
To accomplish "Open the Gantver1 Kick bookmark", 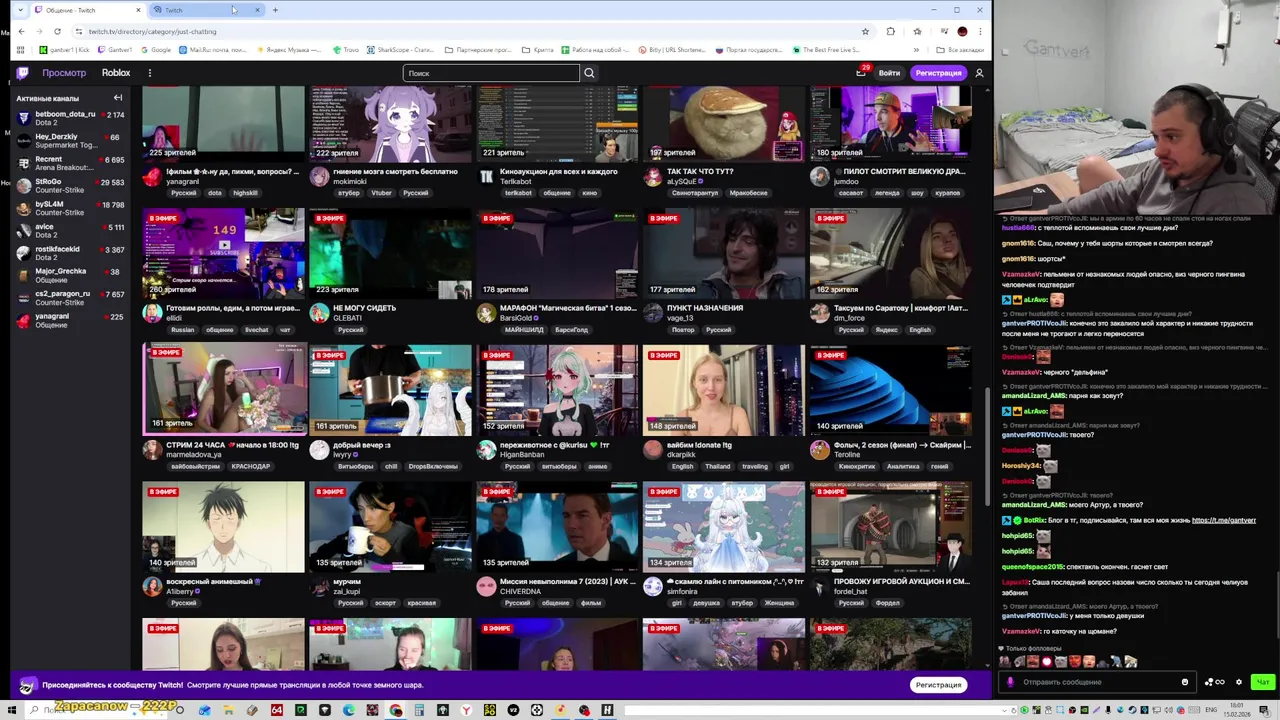I will [x=64, y=49].
